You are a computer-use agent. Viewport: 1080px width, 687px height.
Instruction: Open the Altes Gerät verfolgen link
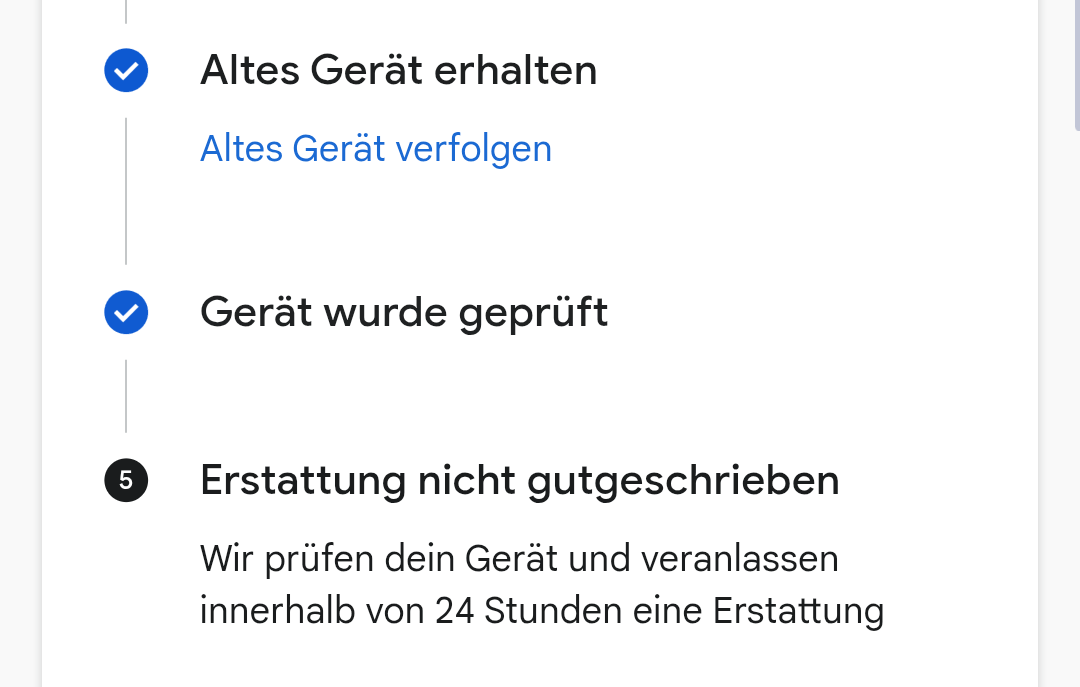pyautogui.click(x=376, y=149)
